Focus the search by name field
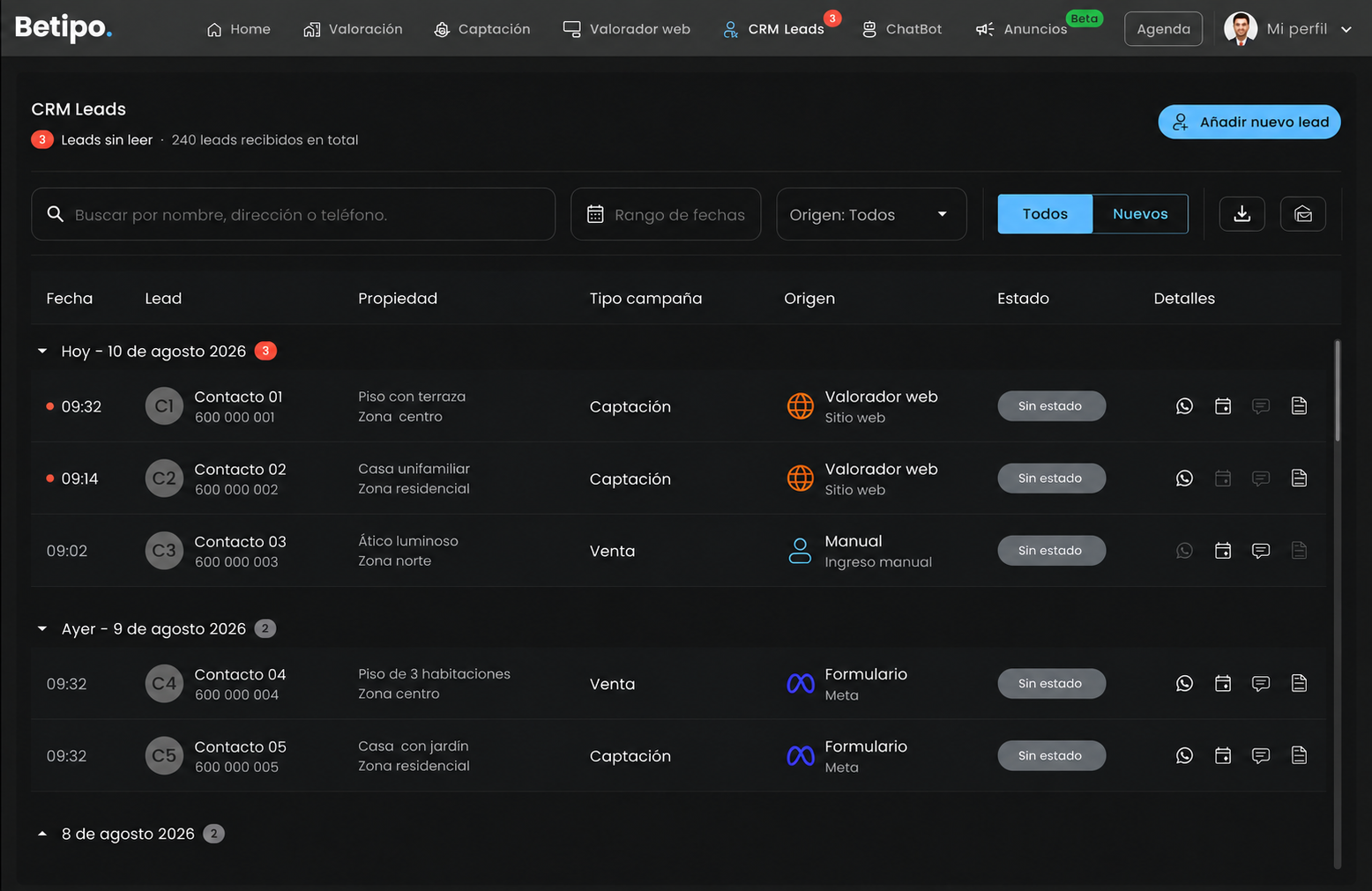Image resolution: width=1372 pixels, height=891 pixels. click(294, 214)
